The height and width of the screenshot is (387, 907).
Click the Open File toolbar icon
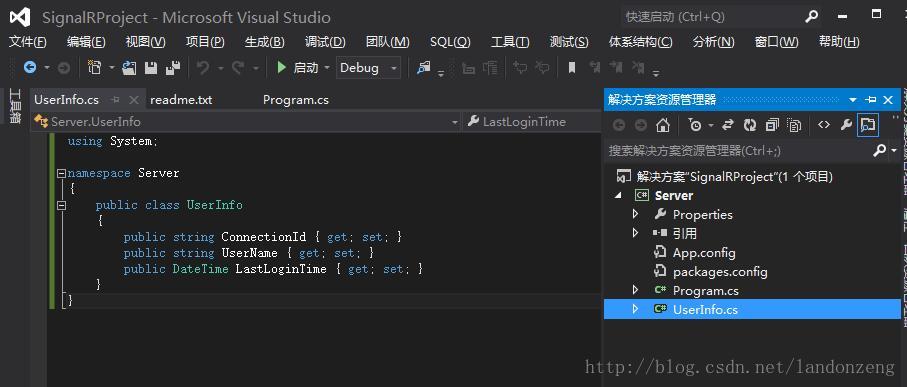[x=129, y=68]
